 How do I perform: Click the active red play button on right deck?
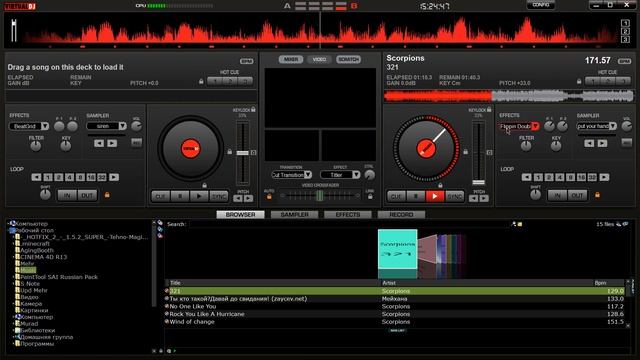click(x=435, y=196)
